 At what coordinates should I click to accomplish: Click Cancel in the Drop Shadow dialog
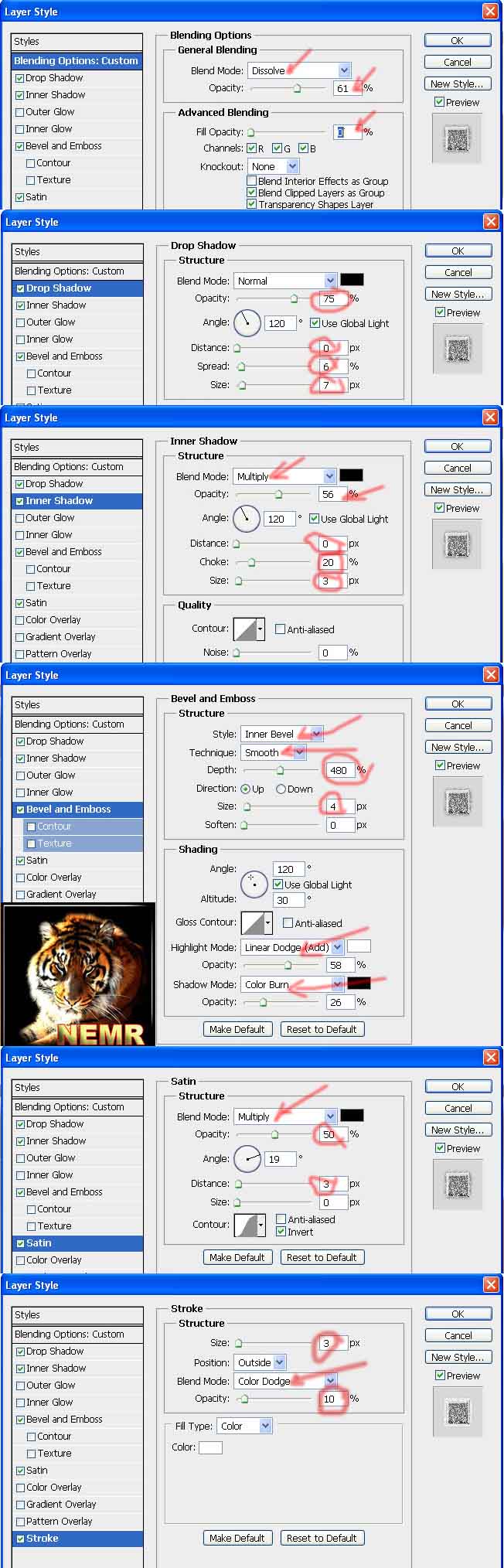458,272
